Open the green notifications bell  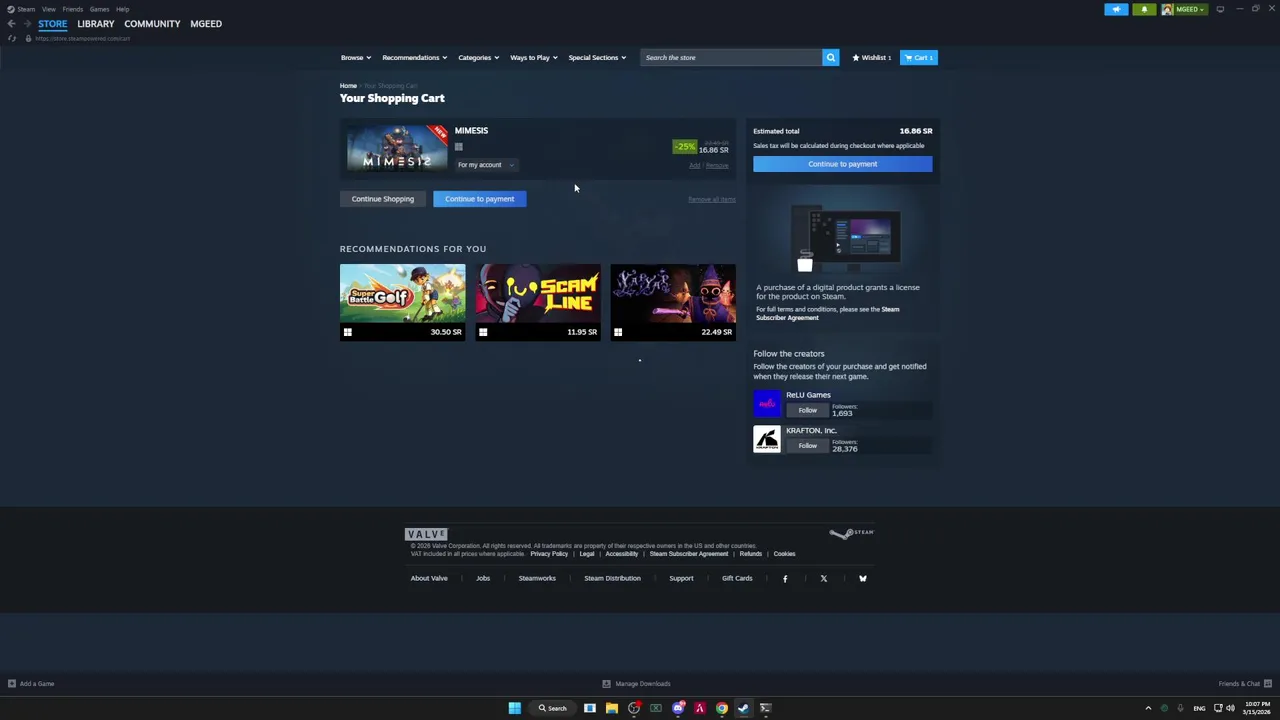tap(1144, 9)
